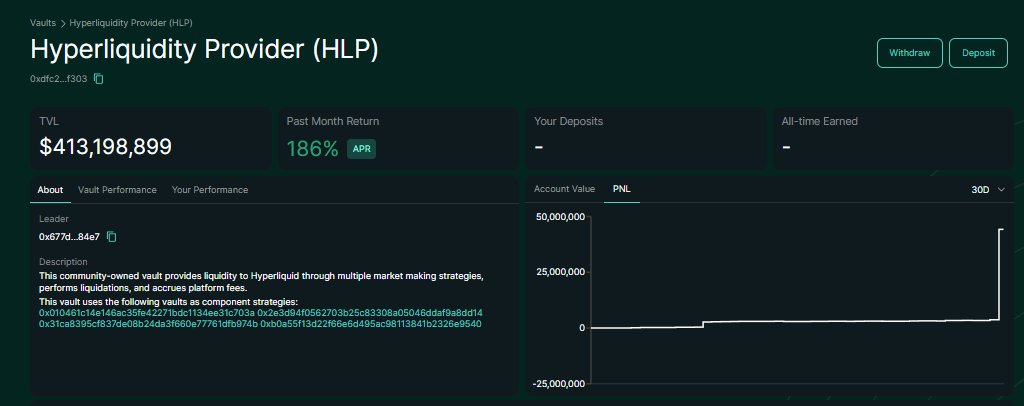Select the Hyperliquidity Provider (HLP) breadcrumb
The image size is (1024, 406).
coord(131,23)
